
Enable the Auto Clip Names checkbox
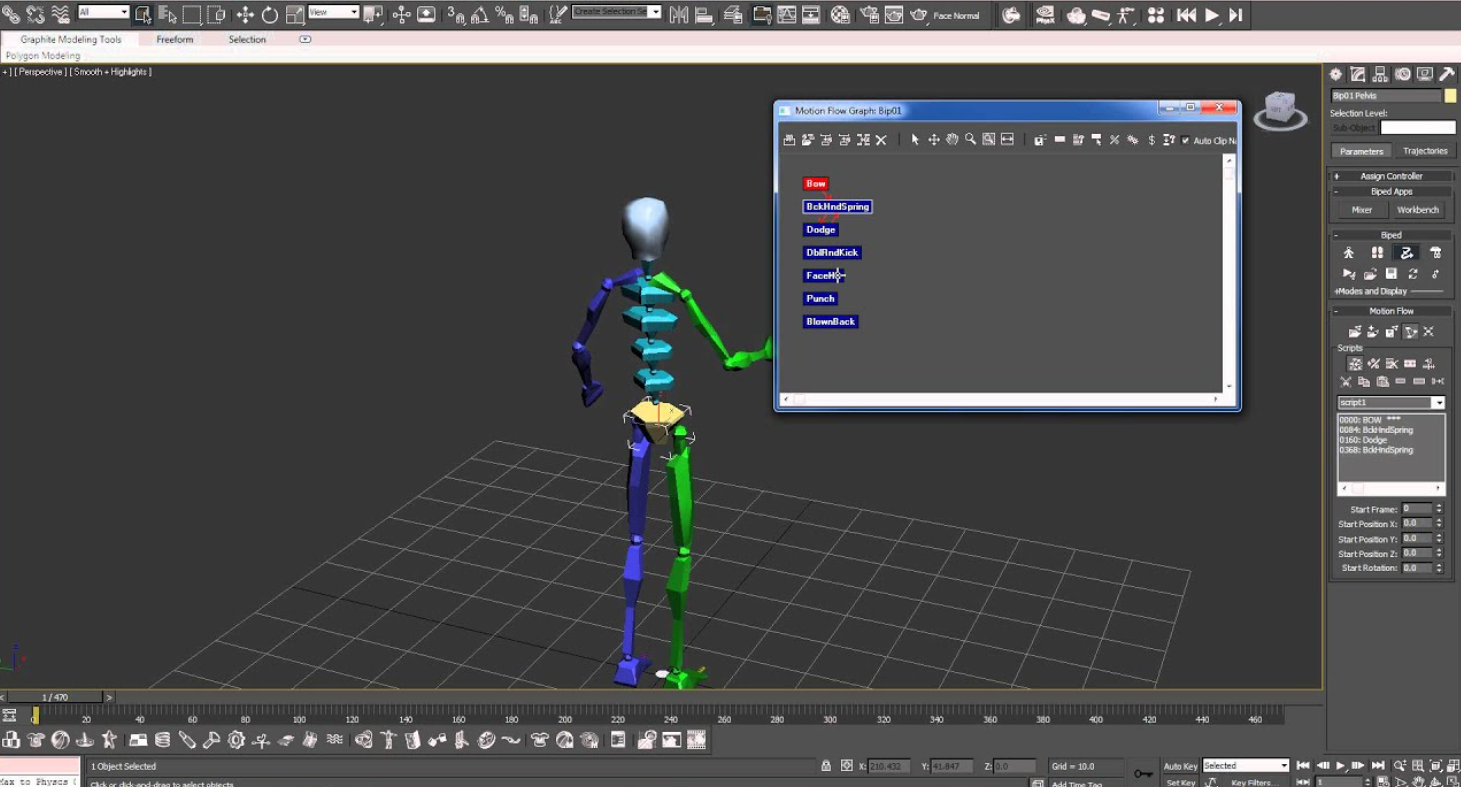(x=1184, y=140)
